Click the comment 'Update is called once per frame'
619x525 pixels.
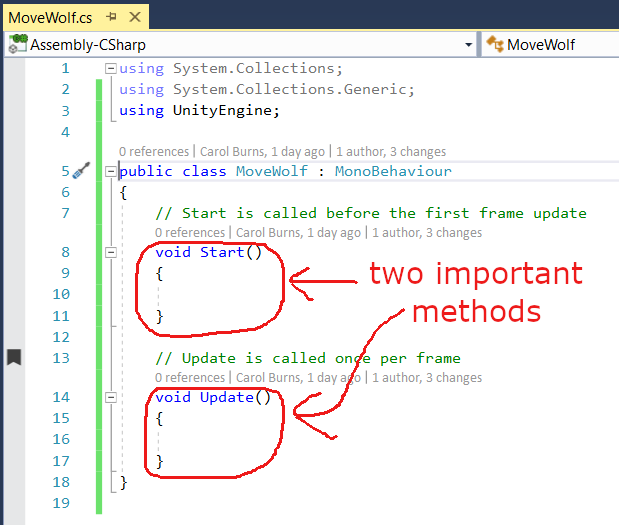[308, 358]
